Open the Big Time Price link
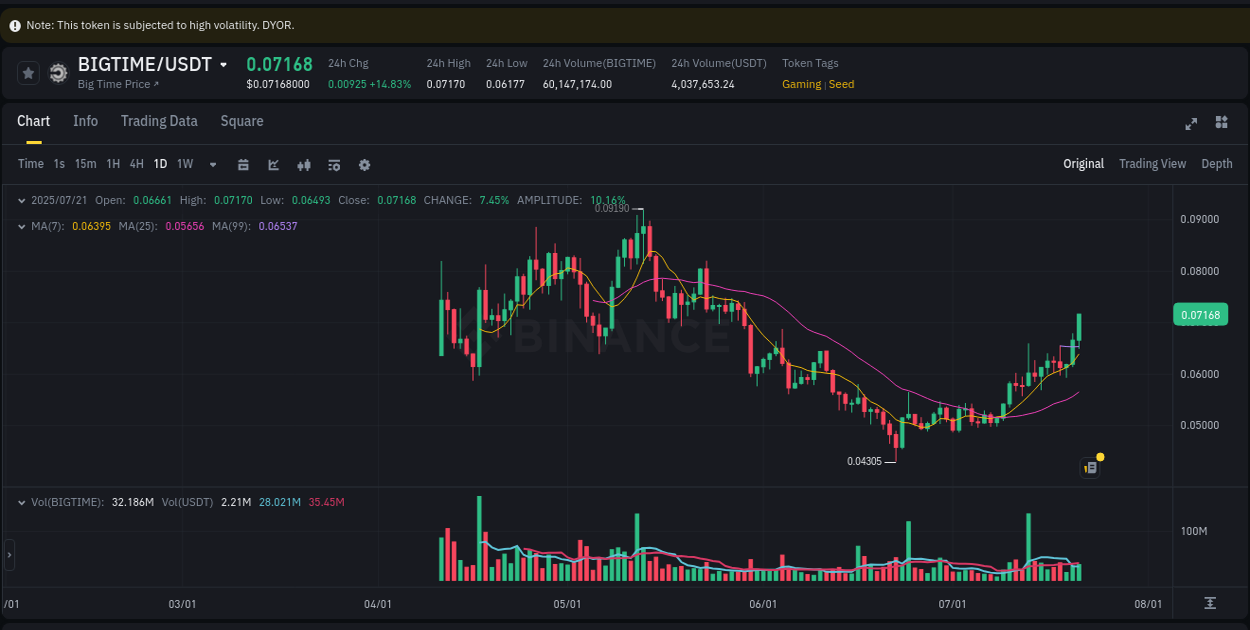Screen dimensions: 1250x630 click(x=110, y=84)
